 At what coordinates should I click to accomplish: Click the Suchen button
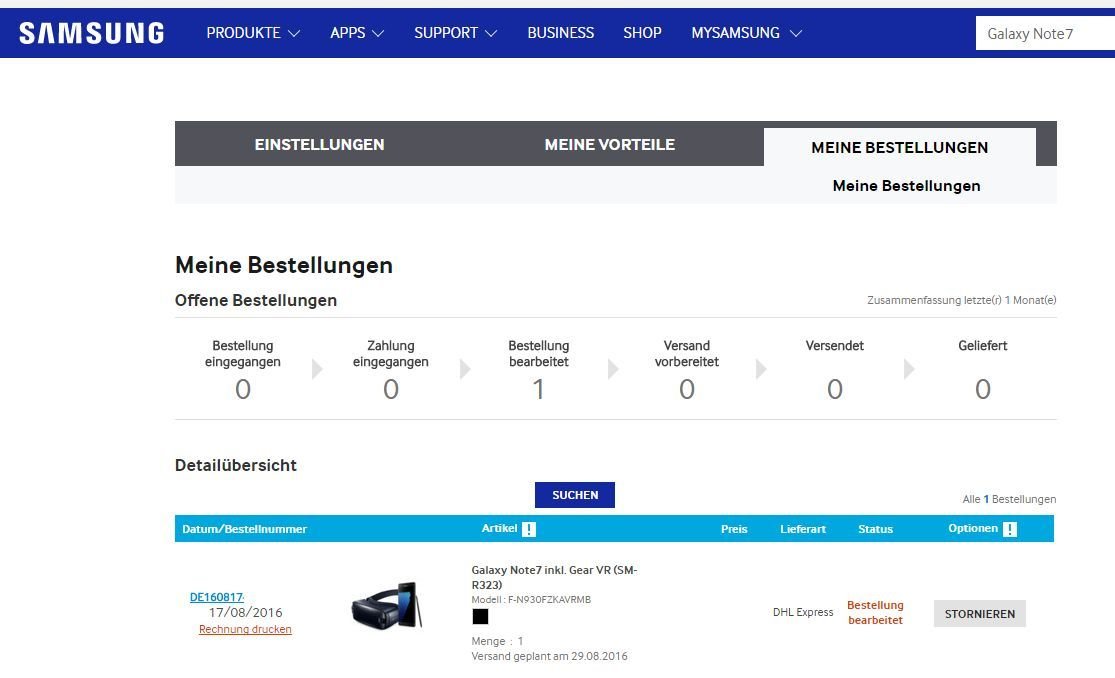[x=575, y=494]
